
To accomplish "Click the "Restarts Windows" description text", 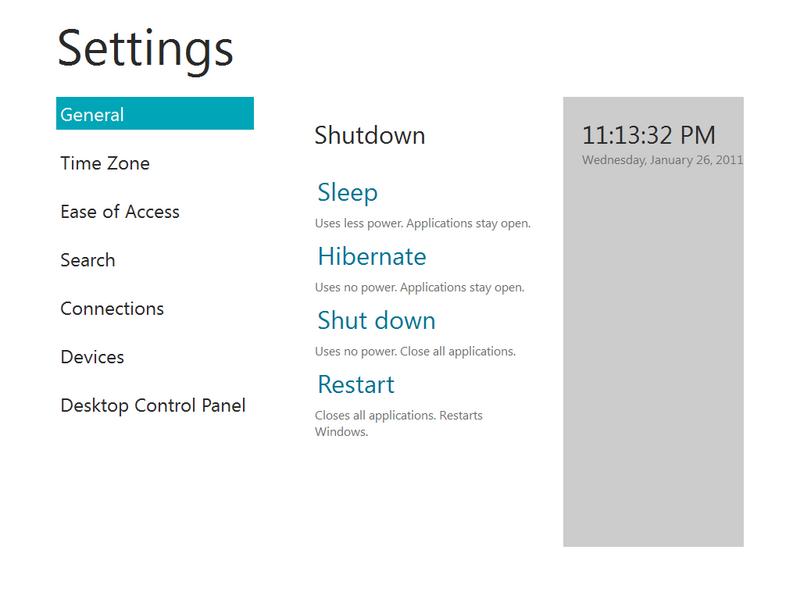I will (x=398, y=424).
